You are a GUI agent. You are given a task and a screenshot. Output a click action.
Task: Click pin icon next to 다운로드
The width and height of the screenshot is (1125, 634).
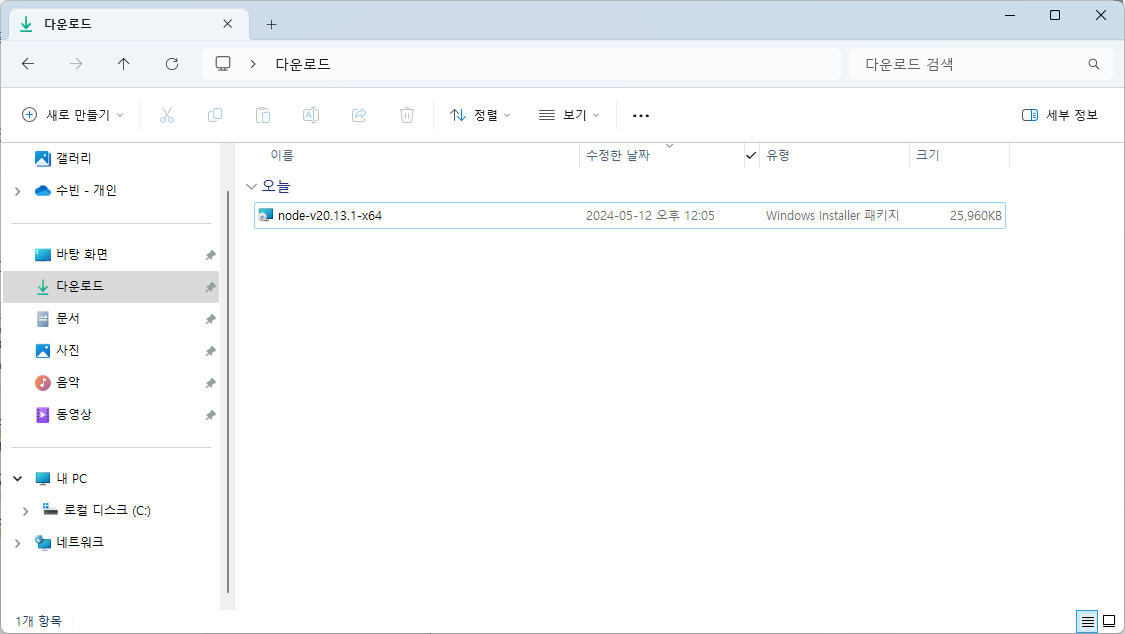point(210,288)
